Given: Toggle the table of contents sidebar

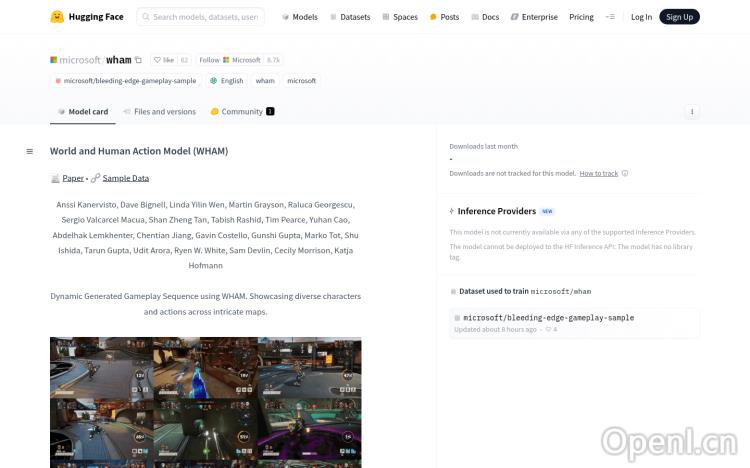Looking at the screenshot, I should click(30, 152).
